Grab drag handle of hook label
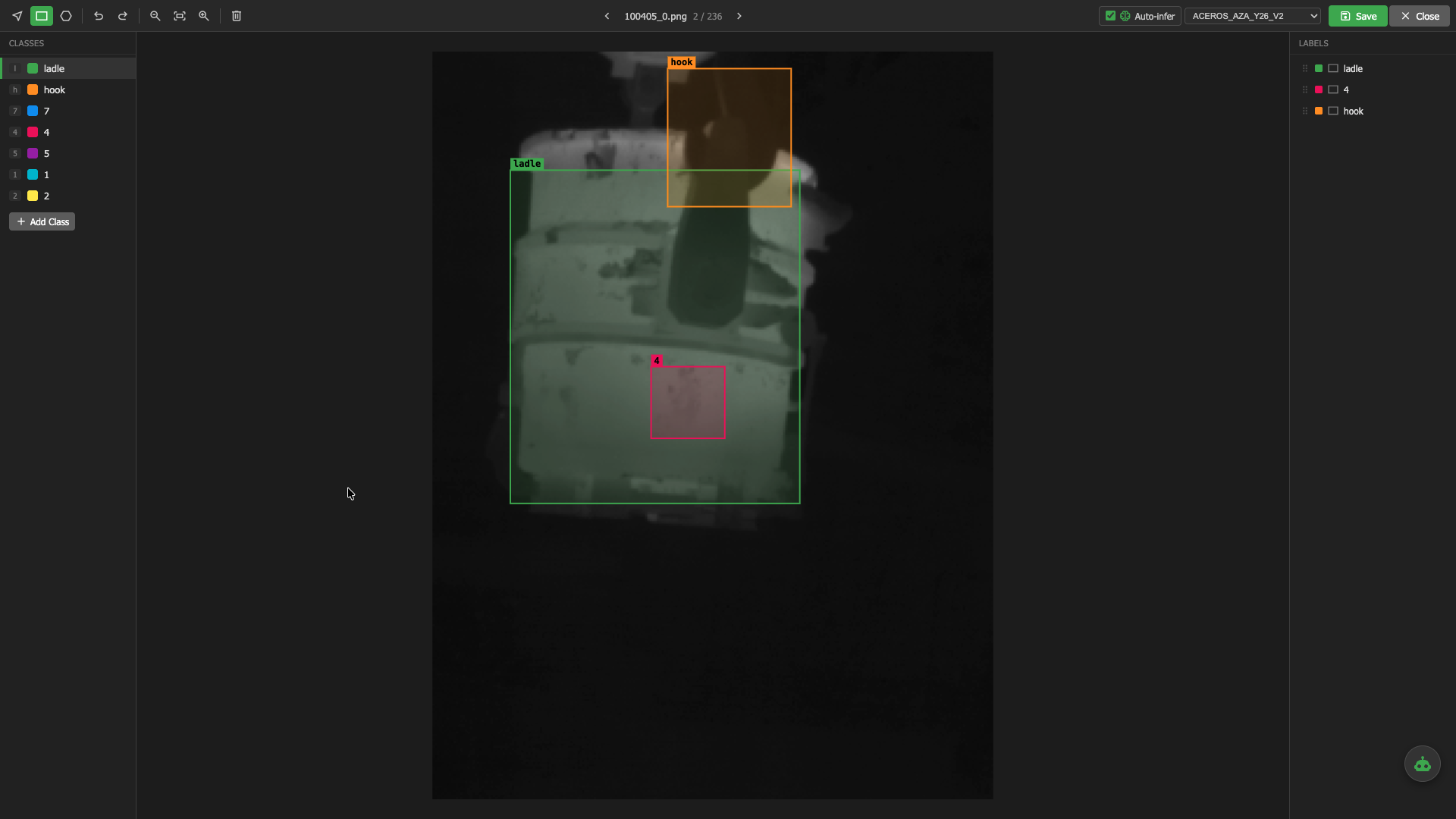 pos(1305,111)
